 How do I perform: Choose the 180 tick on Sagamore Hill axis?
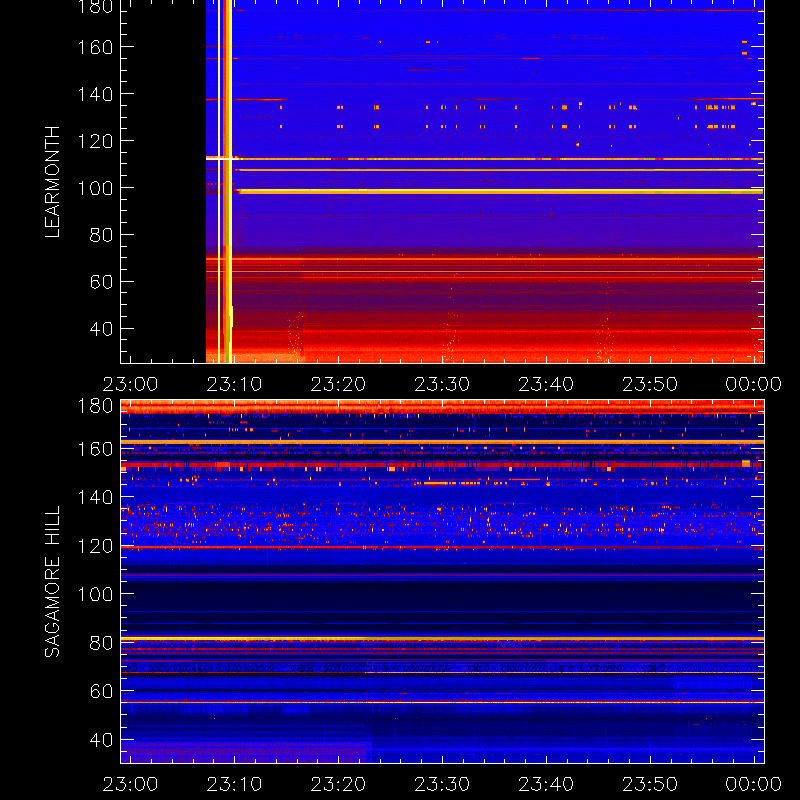tap(95, 406)
